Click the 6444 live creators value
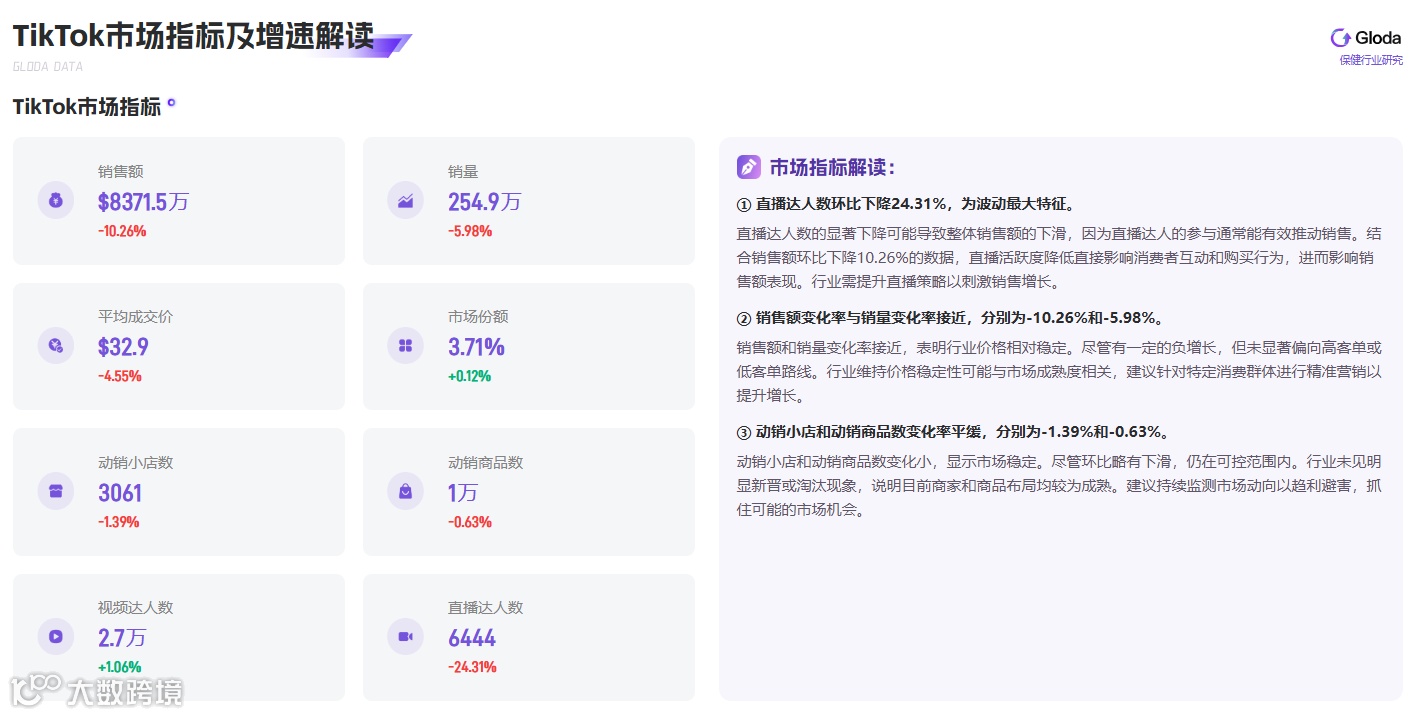1413x716 pixels. coord(472,638)
